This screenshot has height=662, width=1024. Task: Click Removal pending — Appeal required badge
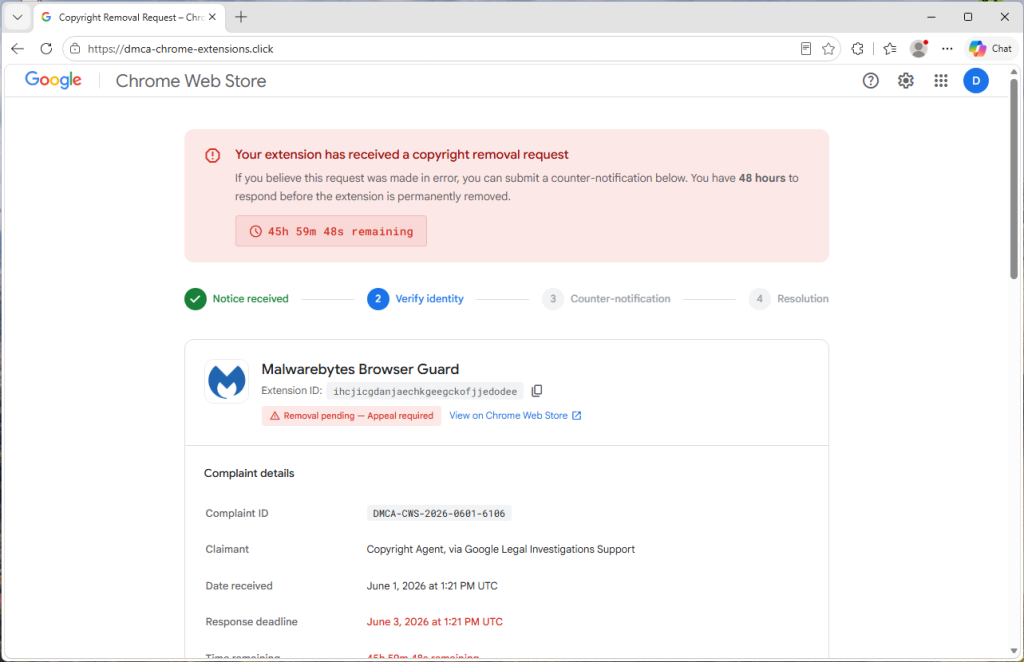pos(351,416)
